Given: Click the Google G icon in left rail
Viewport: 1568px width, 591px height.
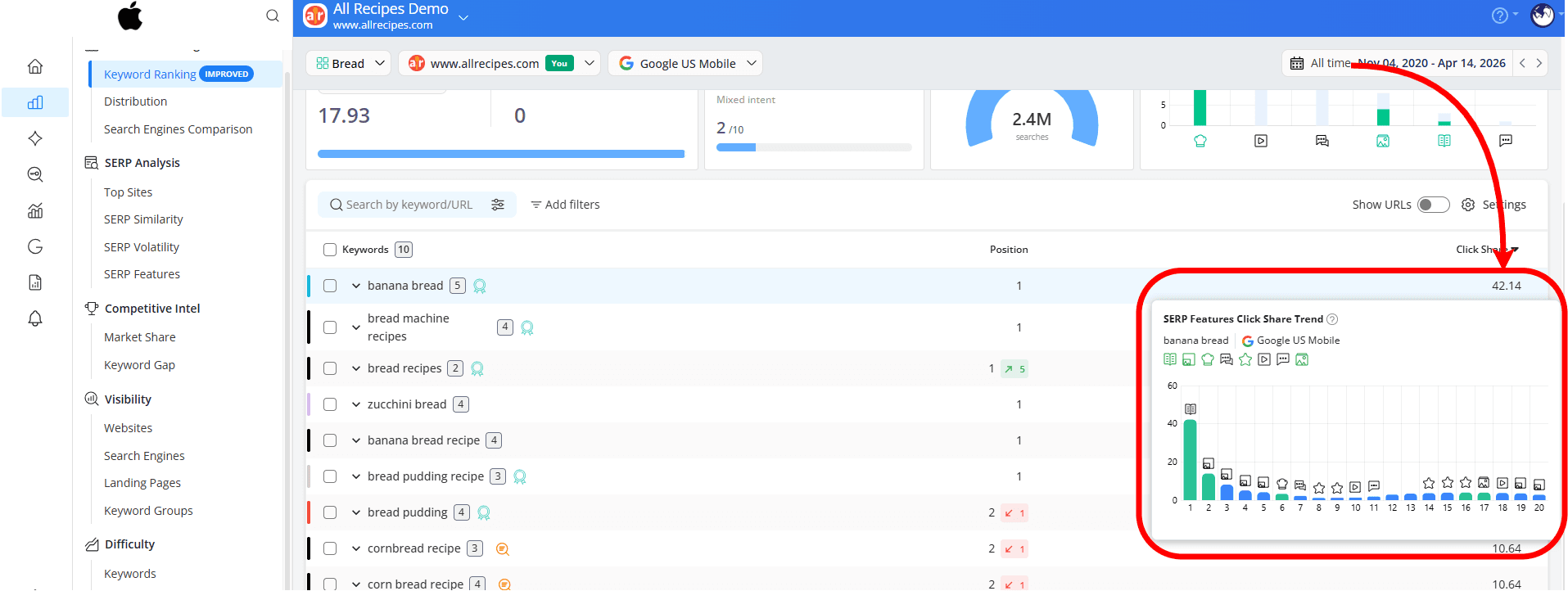Looking at the screenshot, I should (35, 246).
